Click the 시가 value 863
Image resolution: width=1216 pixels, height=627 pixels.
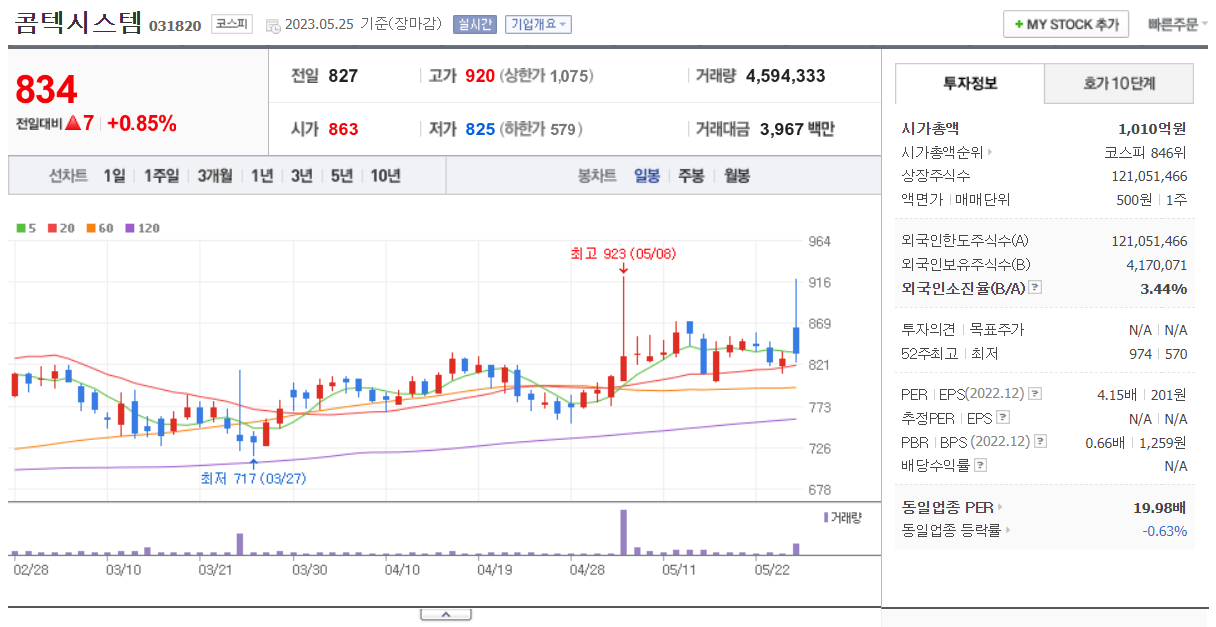[x=343, y=129]
